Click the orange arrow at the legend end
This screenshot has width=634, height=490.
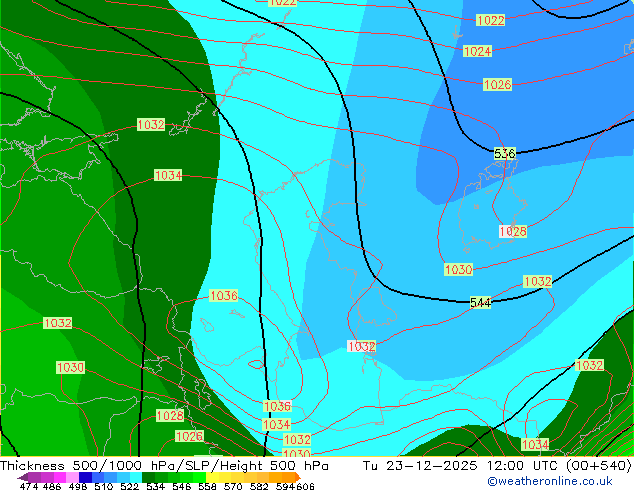pos(298,477)
